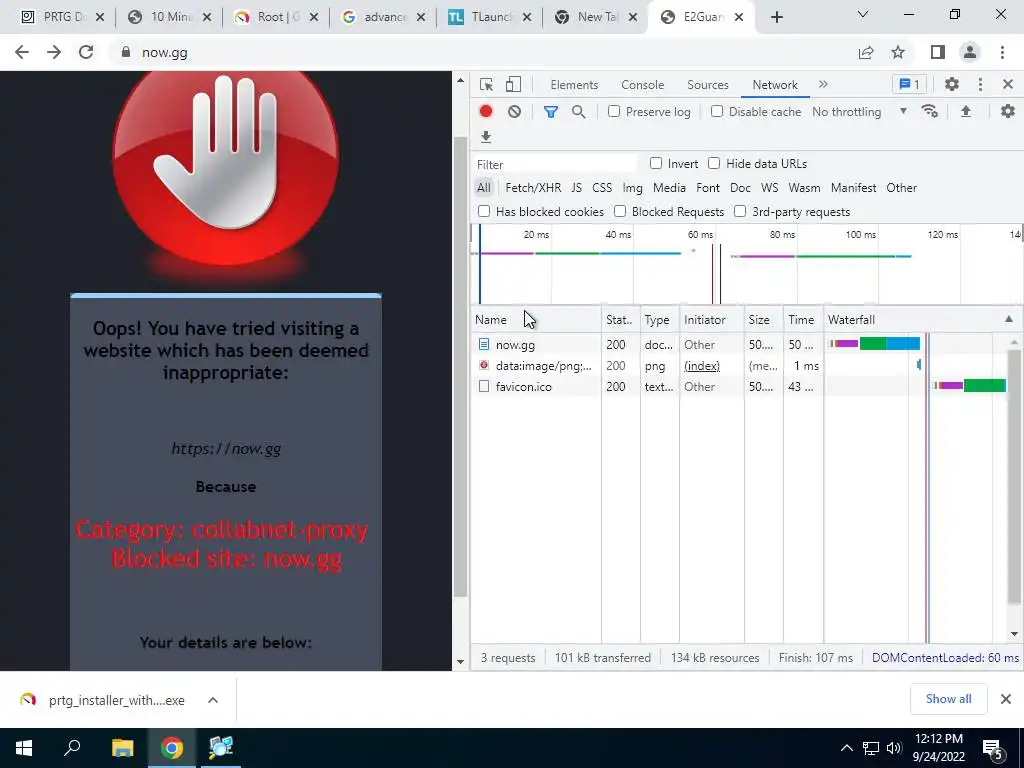The image size is (1024, 768).
Task: Close the DevTools panel
Action: pos(1008,84)
